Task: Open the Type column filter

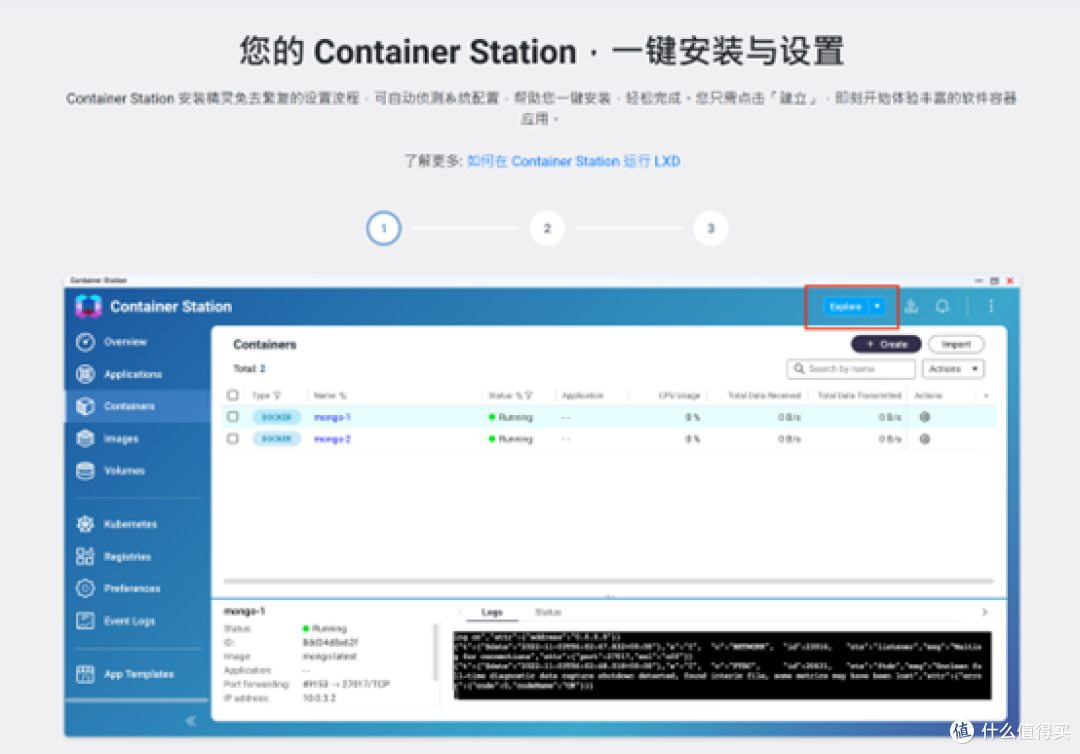Action: coord(277,395)
